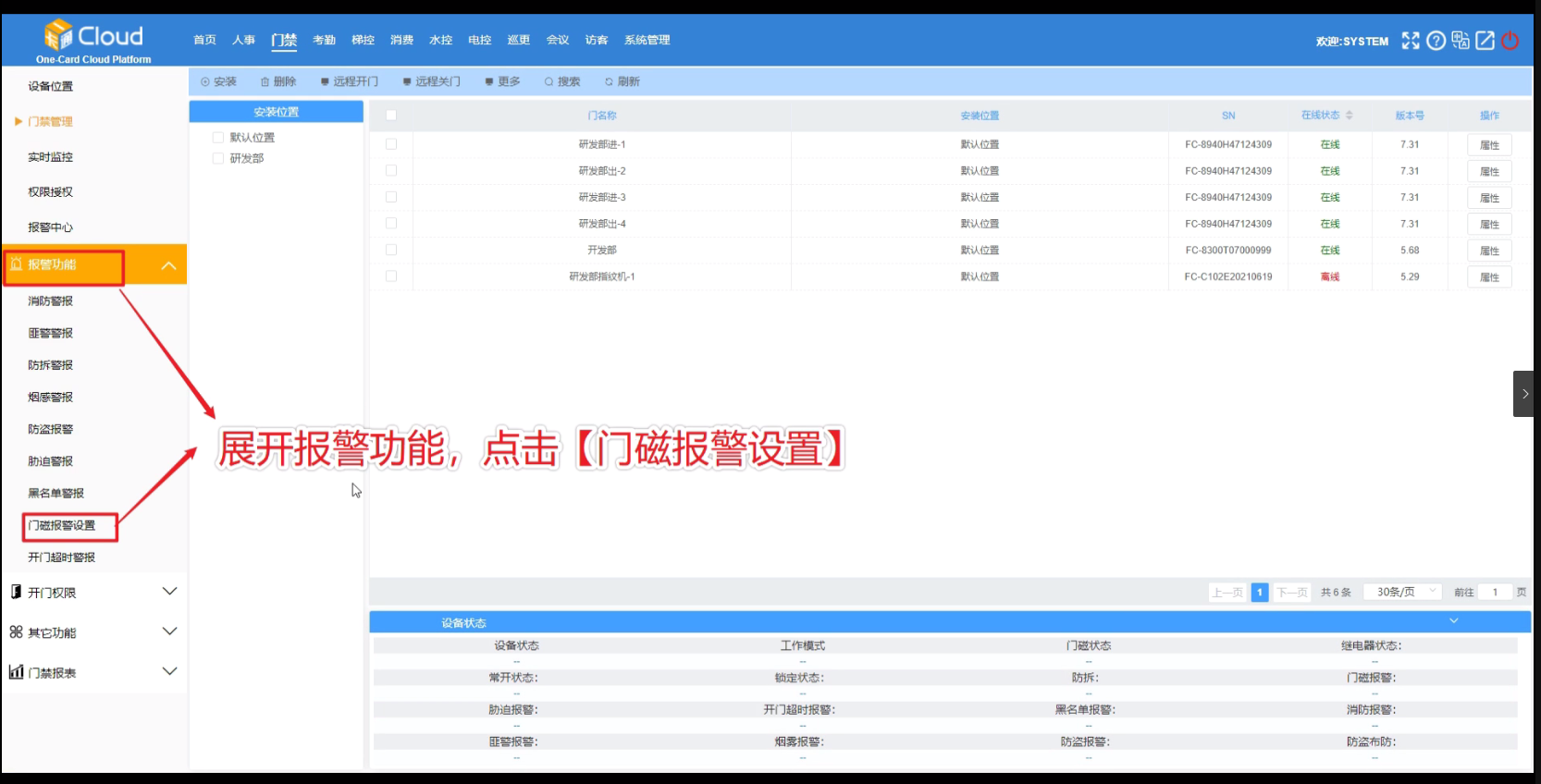Click 属性 button for 研发部指纹机-1
The image size is (1541, 784).
click(x=1489, y=277)
